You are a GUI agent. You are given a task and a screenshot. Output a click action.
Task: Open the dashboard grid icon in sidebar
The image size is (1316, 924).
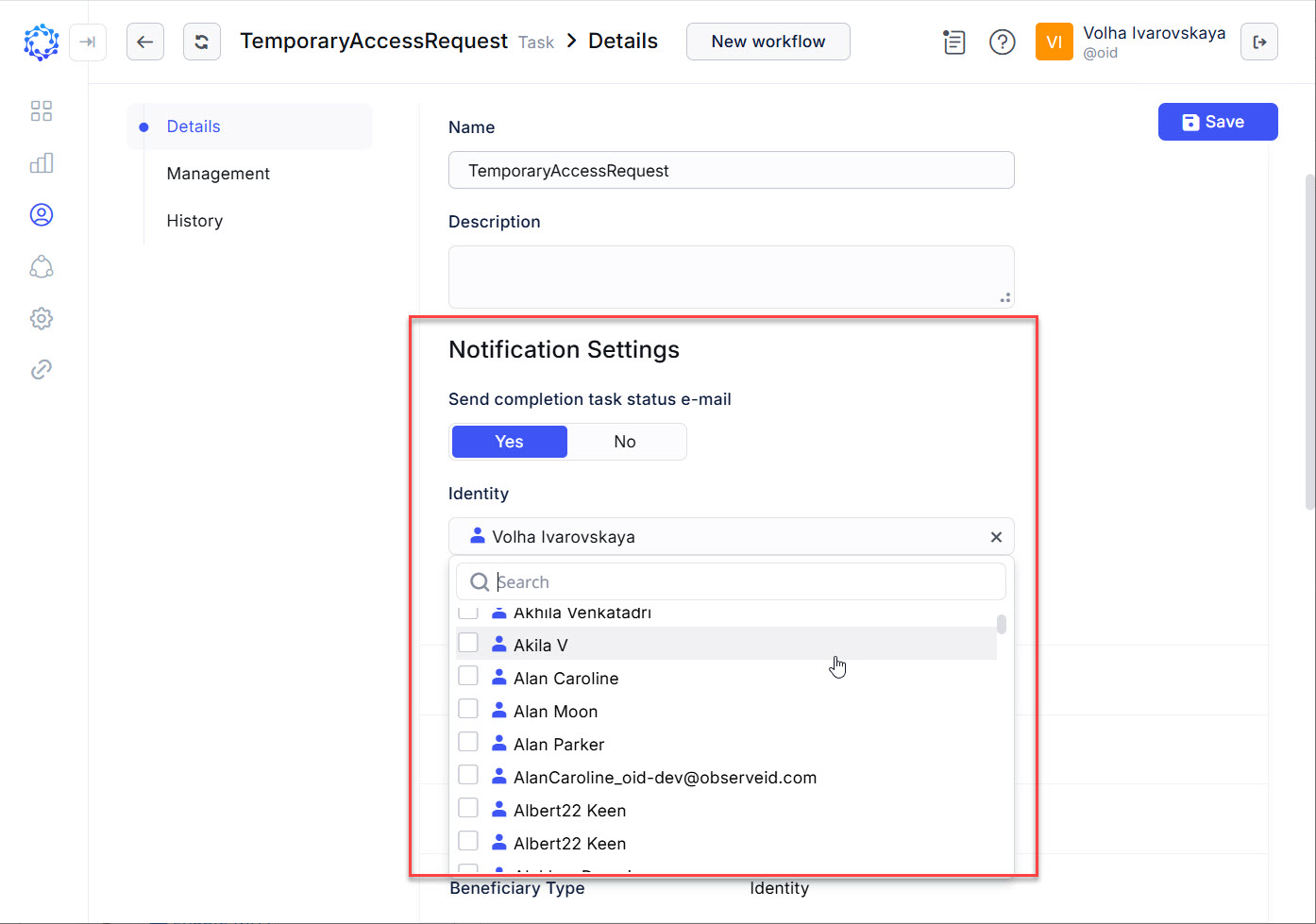tap(42, 110)
